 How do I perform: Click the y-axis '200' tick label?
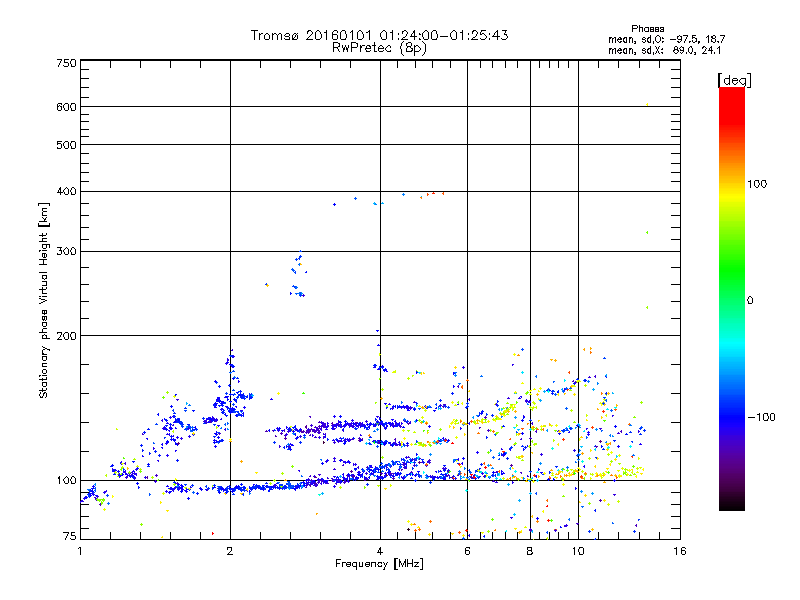tap(66, 336)
